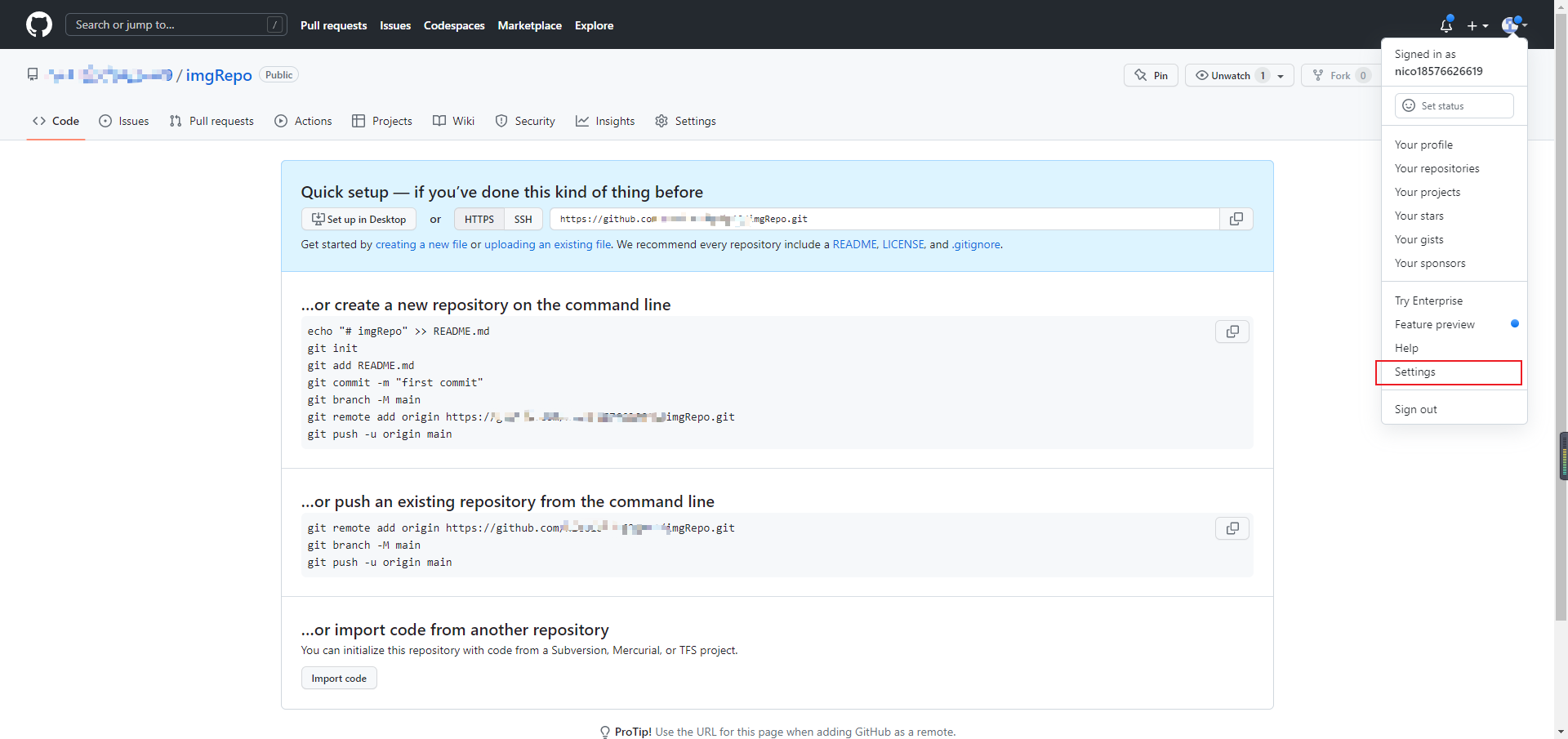Click the Fork button
The image size is (1568, 739).
[x=1339, y=75]
